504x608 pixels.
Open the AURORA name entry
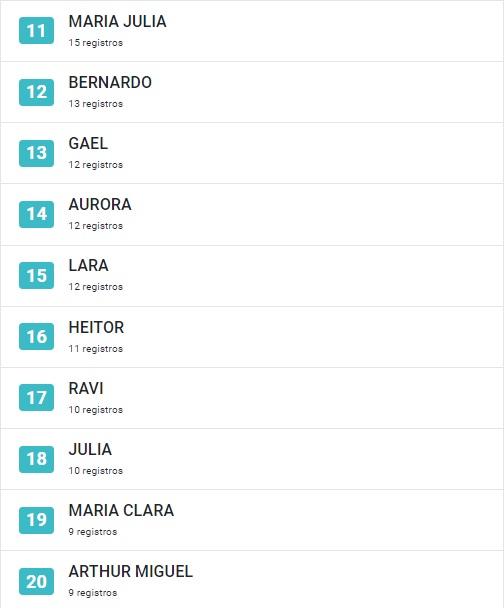(100, 204)
